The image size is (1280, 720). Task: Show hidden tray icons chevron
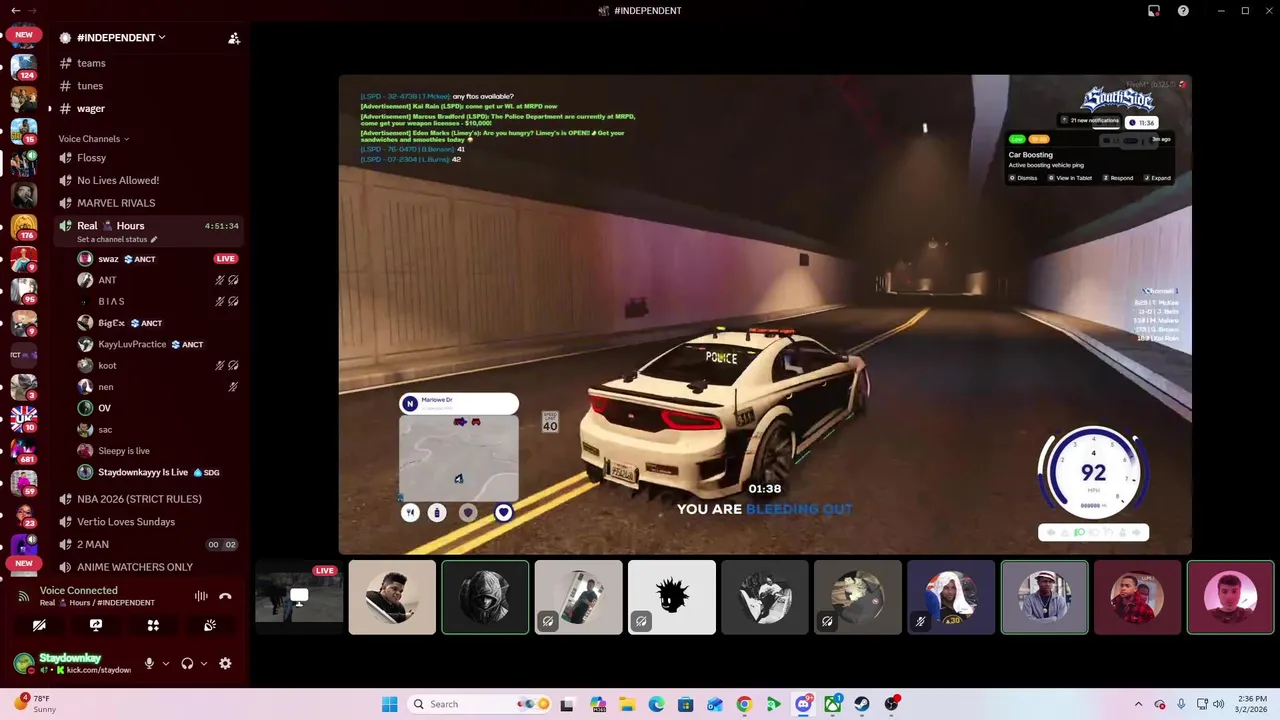tap(1138, 704)
